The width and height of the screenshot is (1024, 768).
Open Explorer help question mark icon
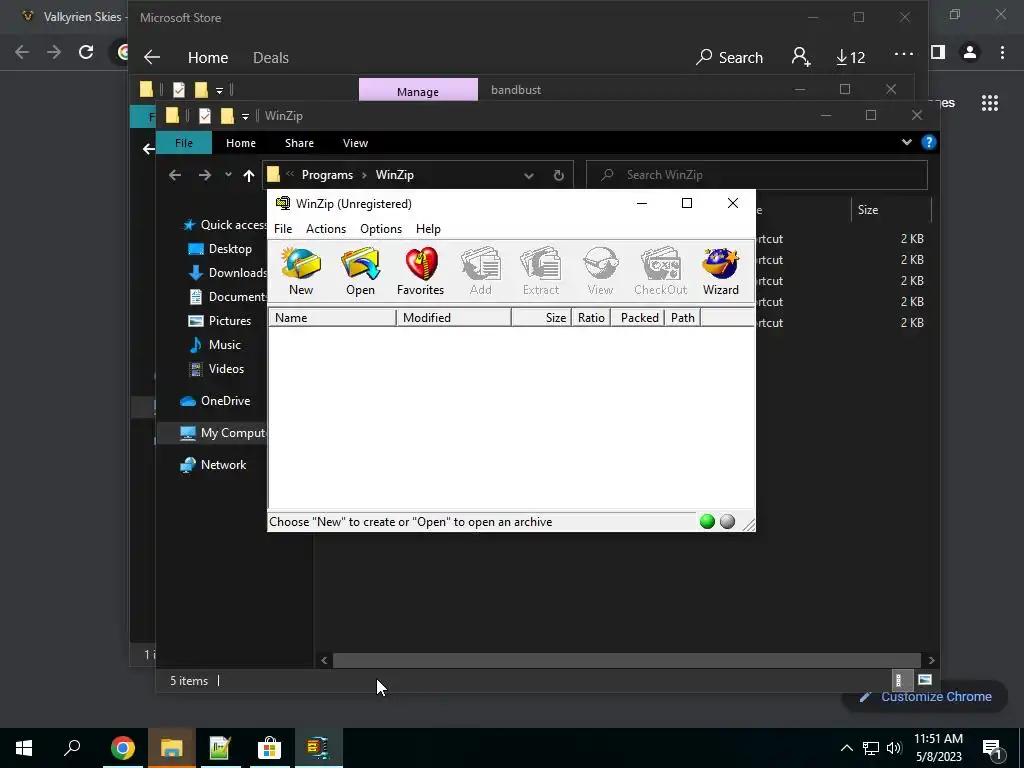(929, 142)
